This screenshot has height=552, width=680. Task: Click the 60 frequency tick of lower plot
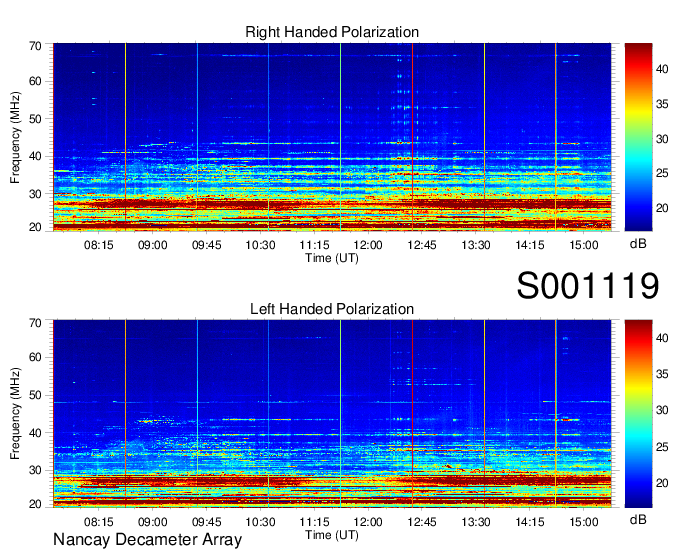coord(35,357)
